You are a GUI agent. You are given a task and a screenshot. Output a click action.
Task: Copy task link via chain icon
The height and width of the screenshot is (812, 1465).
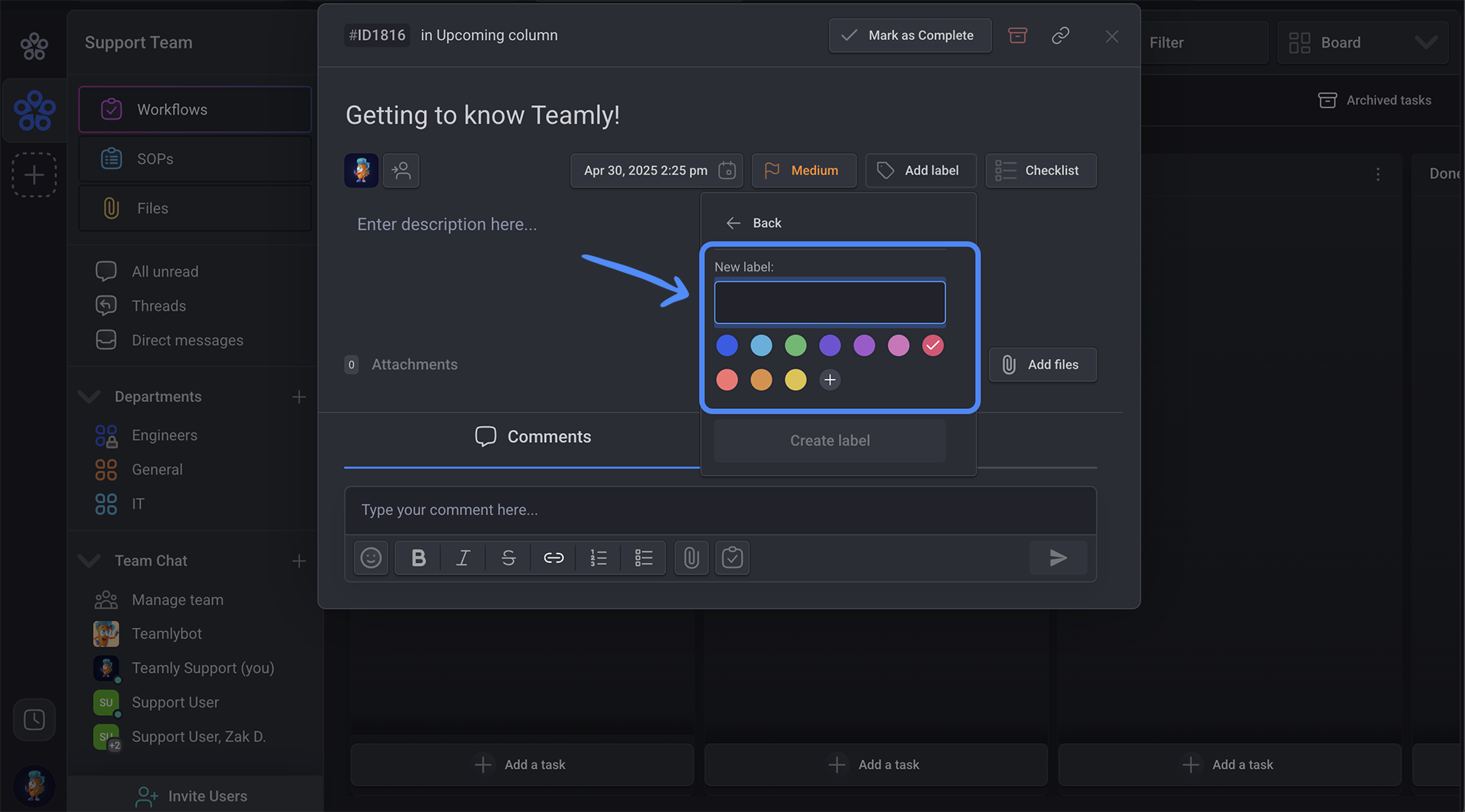(x=1060, y=35)
